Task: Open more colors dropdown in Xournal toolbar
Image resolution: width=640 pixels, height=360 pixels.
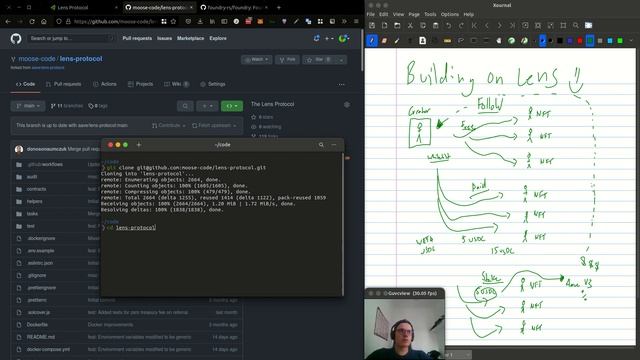Action: (631, 40)
